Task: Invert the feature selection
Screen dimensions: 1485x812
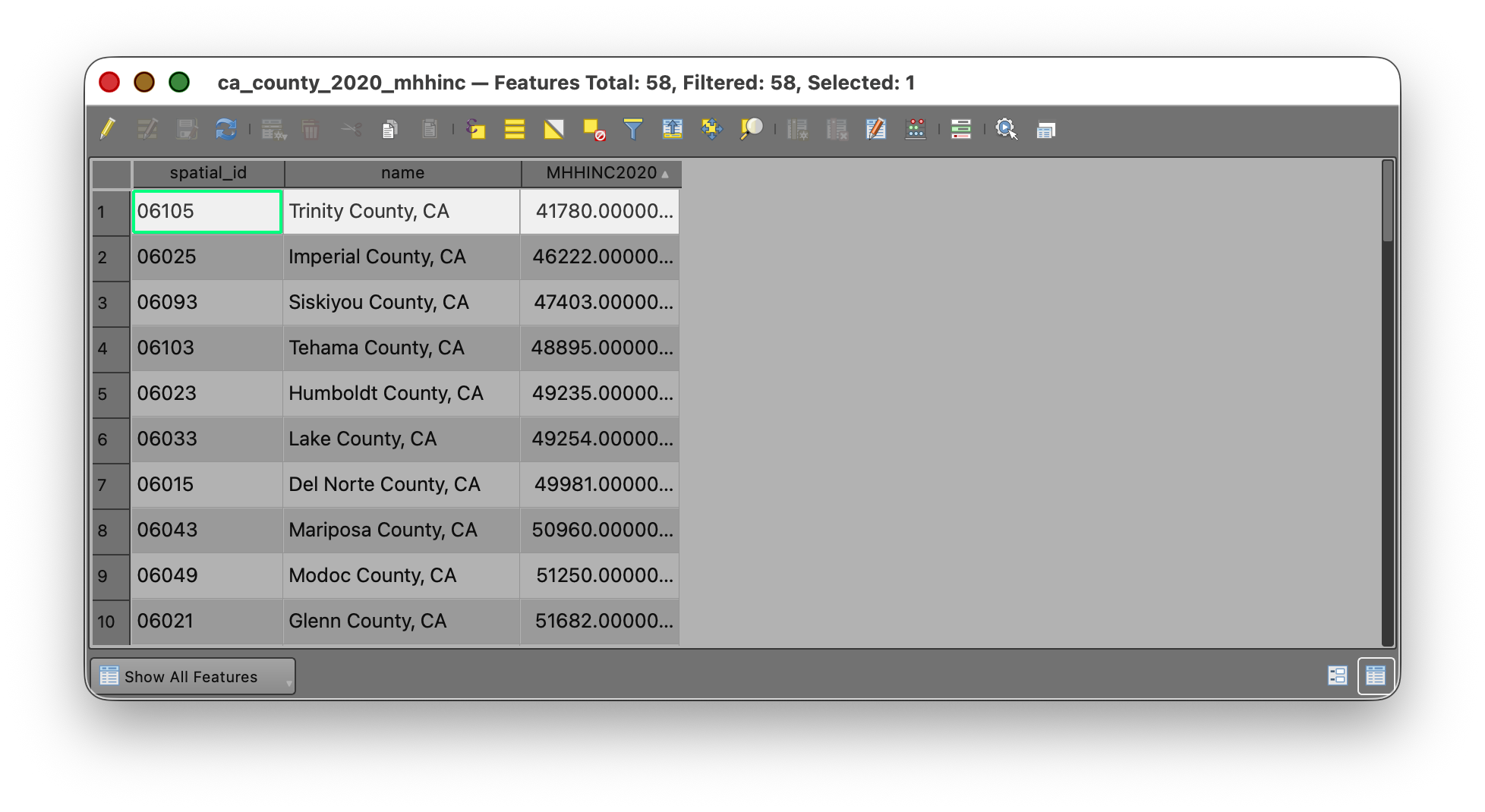Action: pyautogui.click(x=554, y=129)
